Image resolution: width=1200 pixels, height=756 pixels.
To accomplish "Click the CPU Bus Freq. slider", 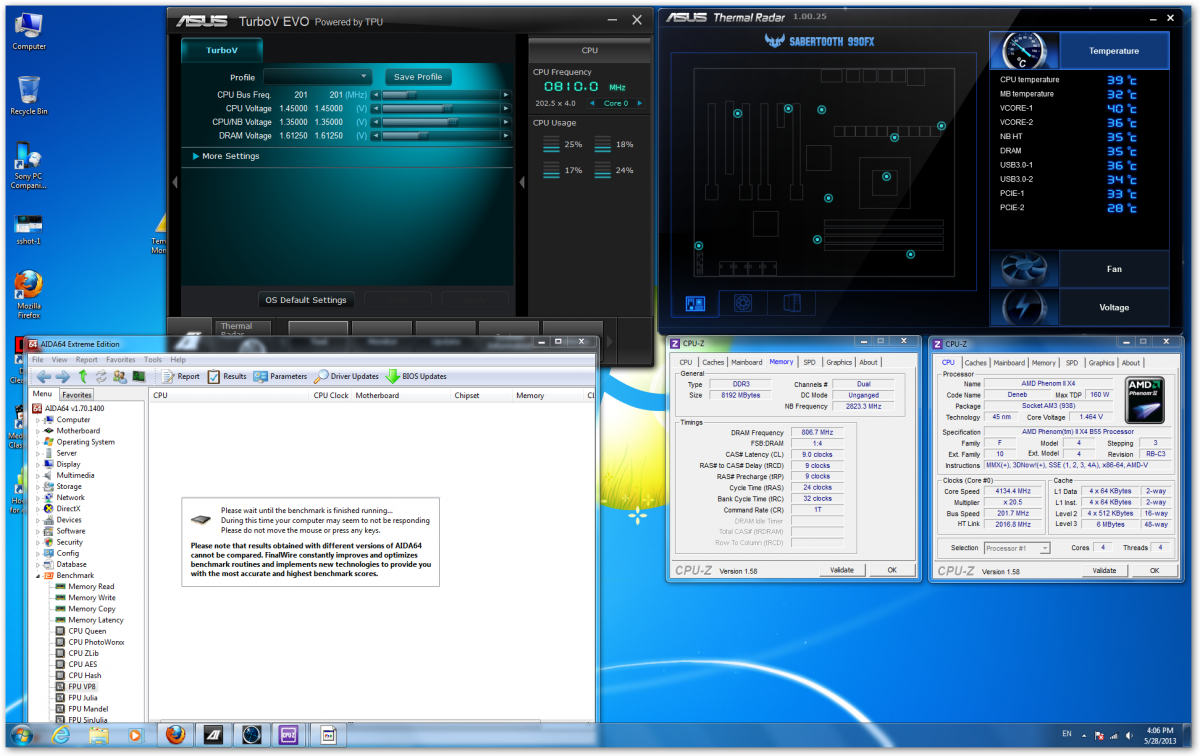I will click(441, 95).
